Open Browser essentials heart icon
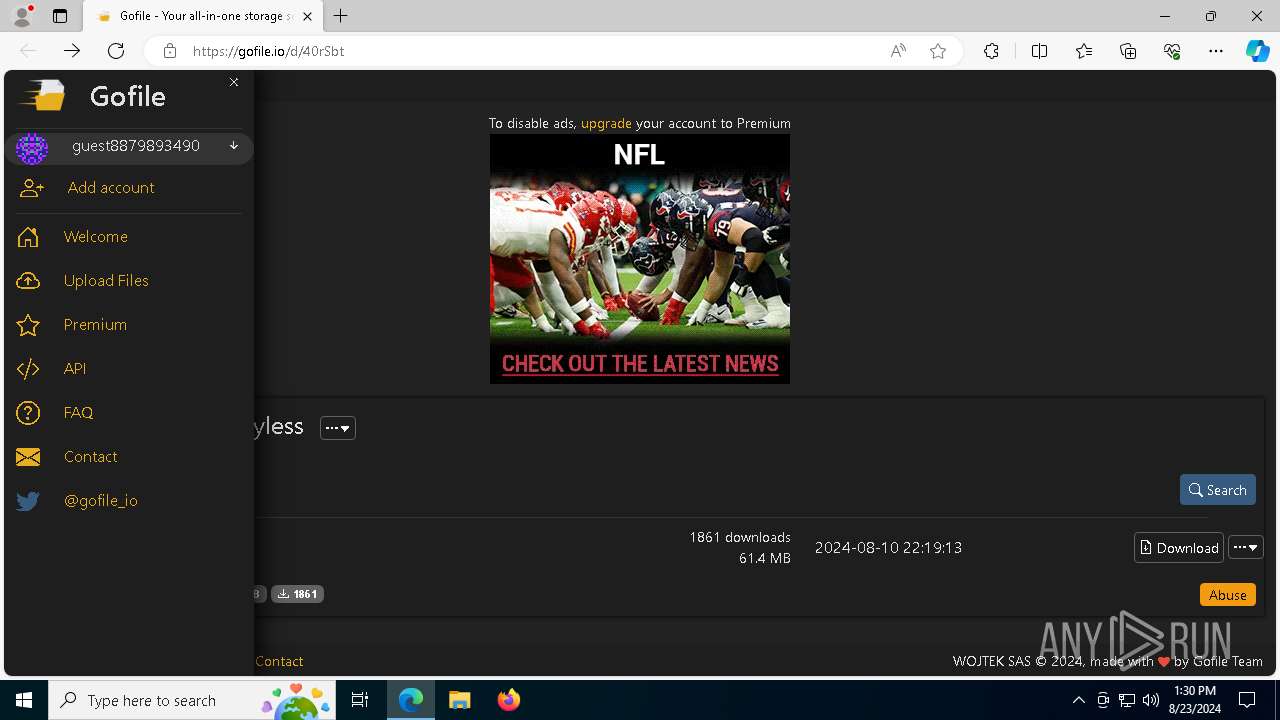Image resolution: width=1280 pixels, height=720 pixels. [1172, 51]
